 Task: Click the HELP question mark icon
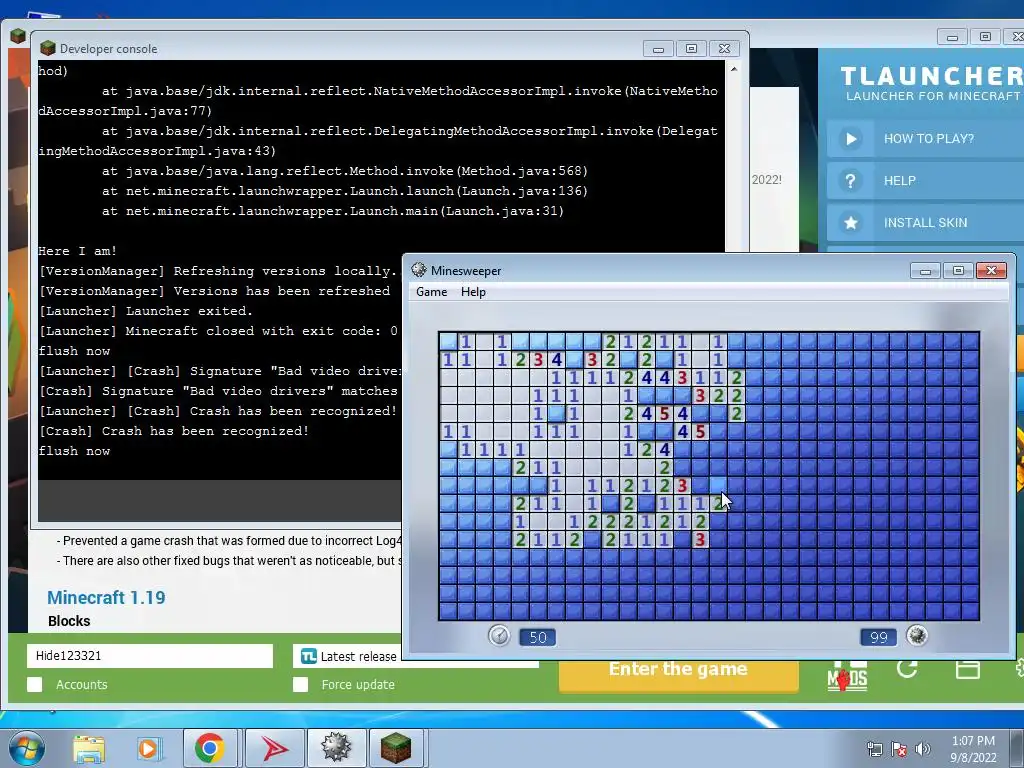point(850,180)
